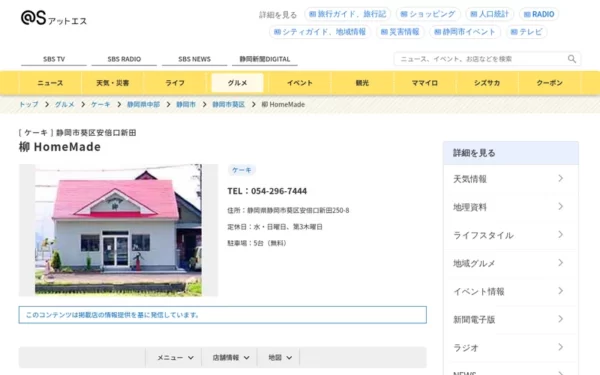Expand the メニュー dropdown
The width and height of the screenshot is (600, 375).
(x=174, y=358)
